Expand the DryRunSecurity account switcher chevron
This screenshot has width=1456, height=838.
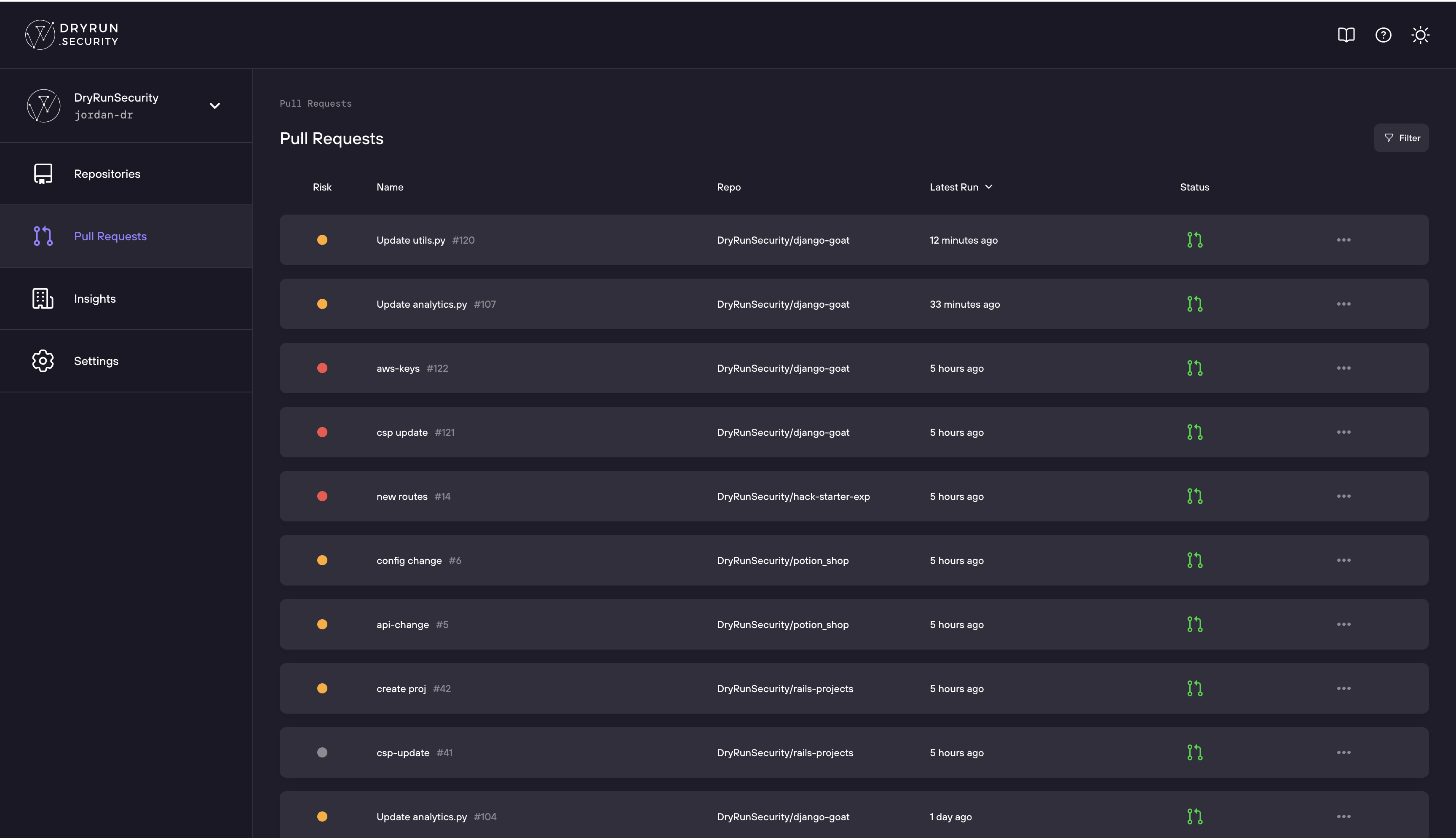[x=214, y=105]
